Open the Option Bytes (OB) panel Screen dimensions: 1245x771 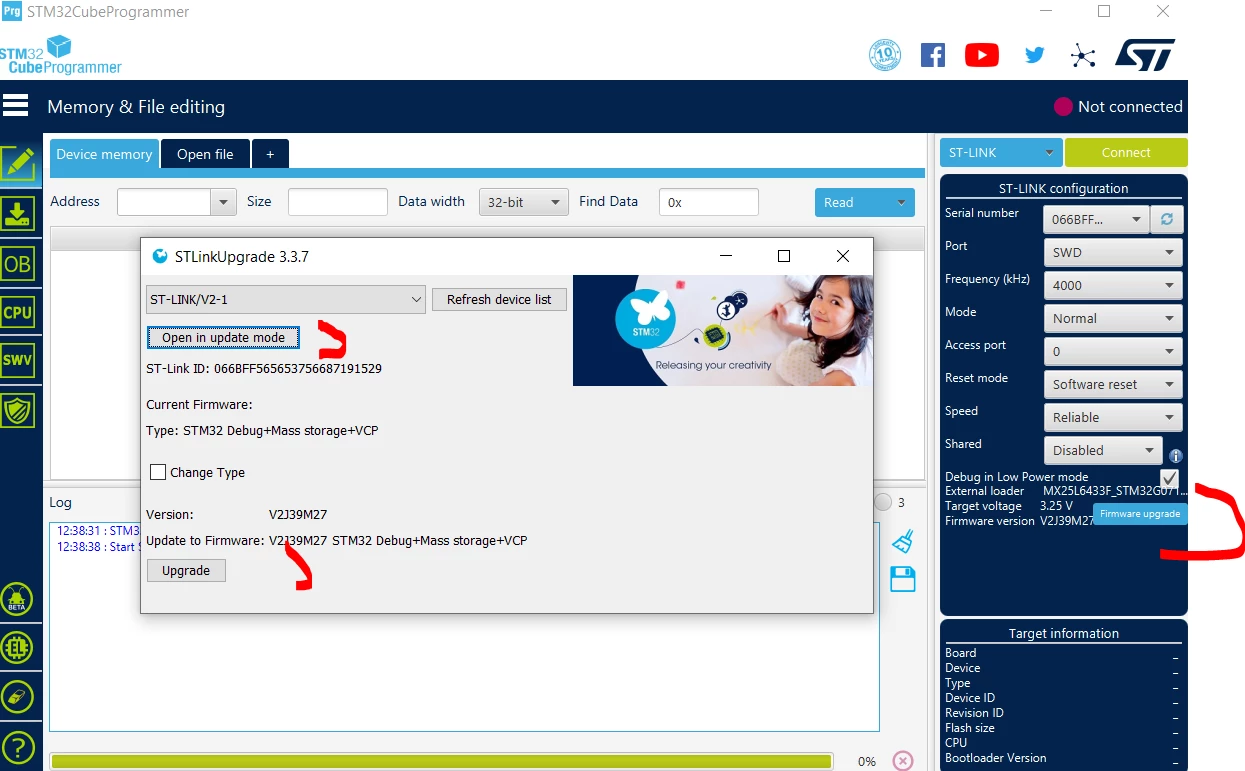18,264
